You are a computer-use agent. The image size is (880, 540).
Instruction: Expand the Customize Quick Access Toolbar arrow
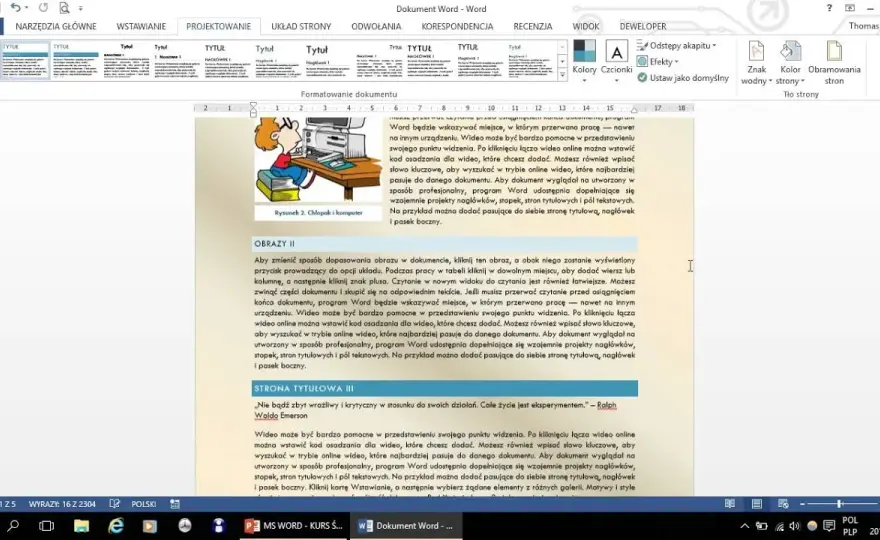click(81, 8)
